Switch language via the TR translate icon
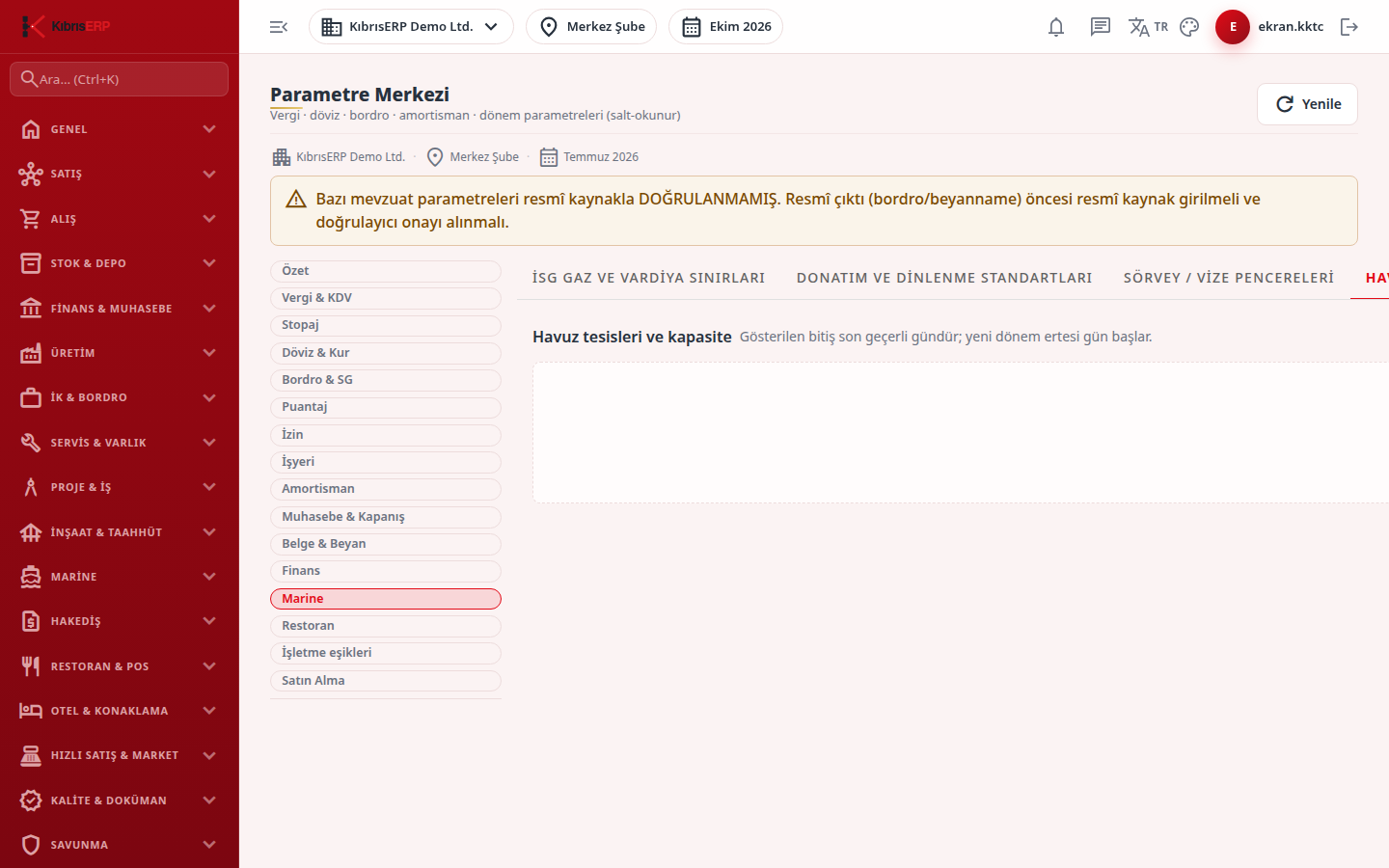This screenshot has width=1389, height=868. point(1148,27)
